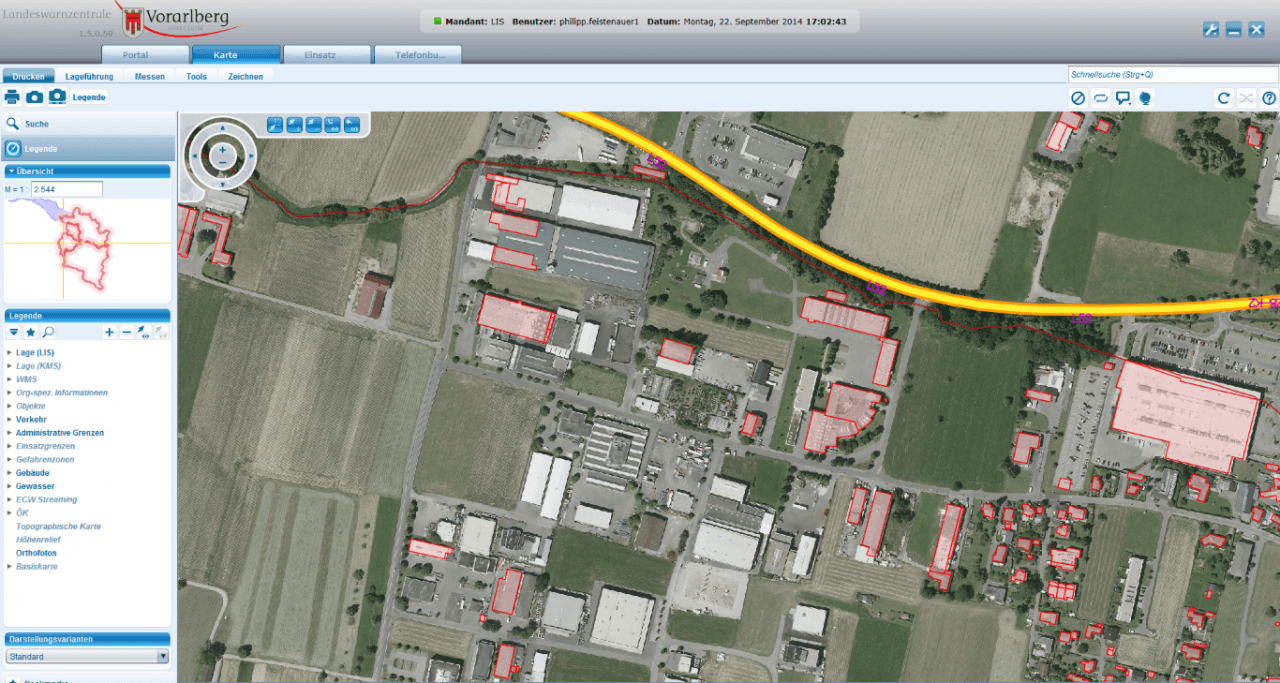The height and width of the screenshot is (683, 1280).
Task: Click the magnifier icon in Legende toolbar
Action: click(47, 332)
